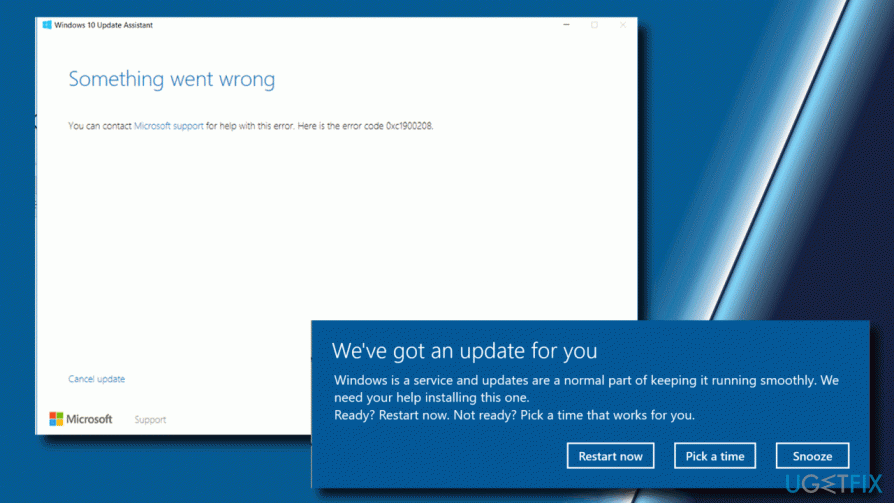Click the Cancel update link
The width and height of the screenshot is (894, 504).
[x=96, y=379]
